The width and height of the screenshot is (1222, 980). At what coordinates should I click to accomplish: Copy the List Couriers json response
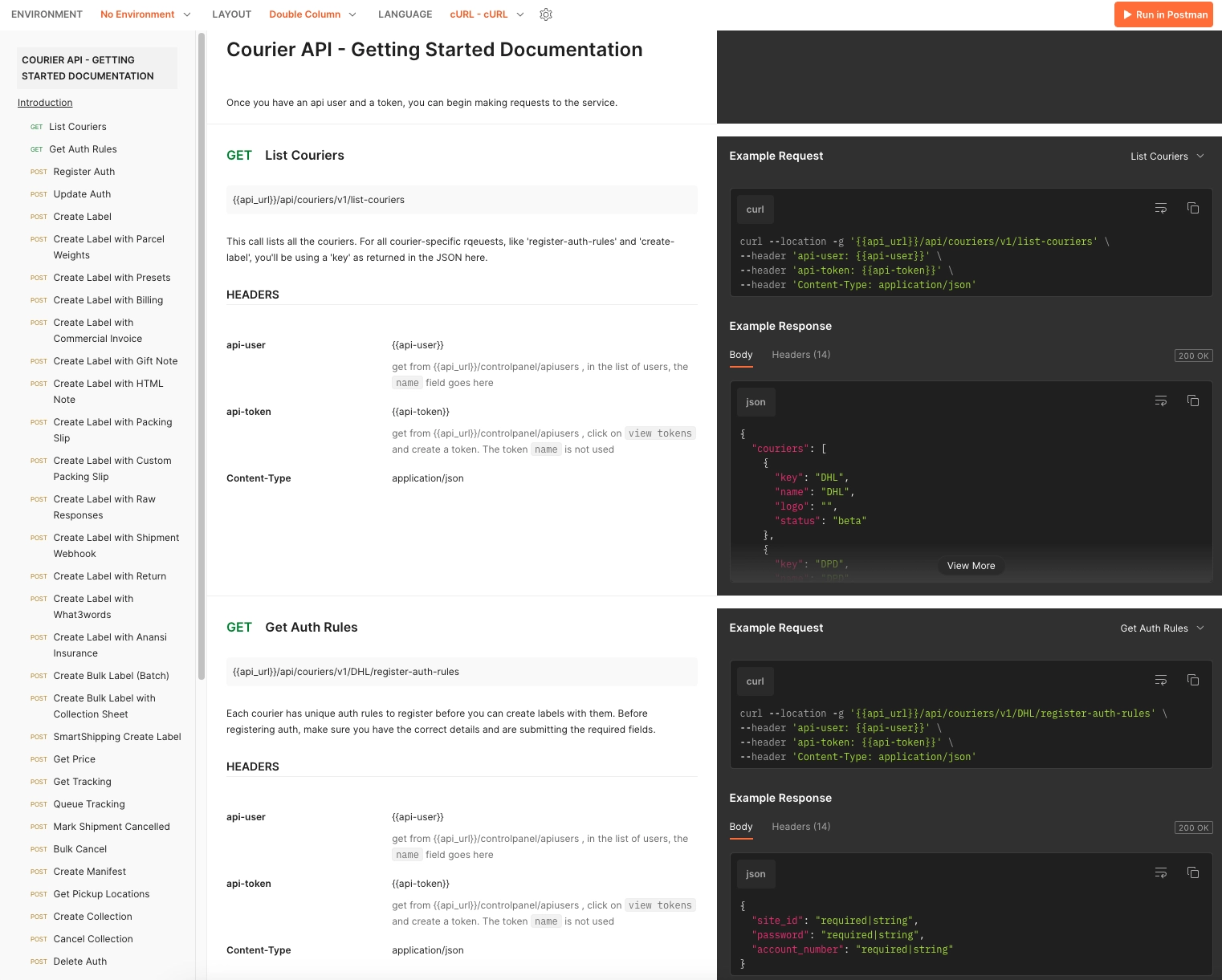pyautogui.click(x=1193, y=401)
